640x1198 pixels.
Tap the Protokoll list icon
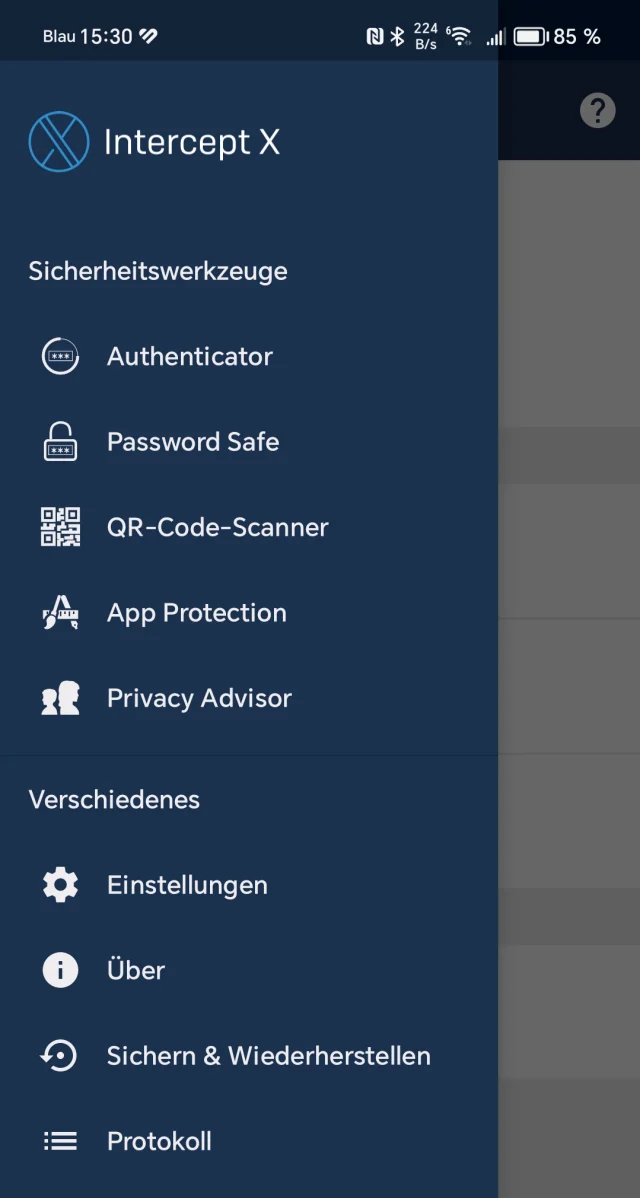pyautogui.click(x=60, y=1141)
